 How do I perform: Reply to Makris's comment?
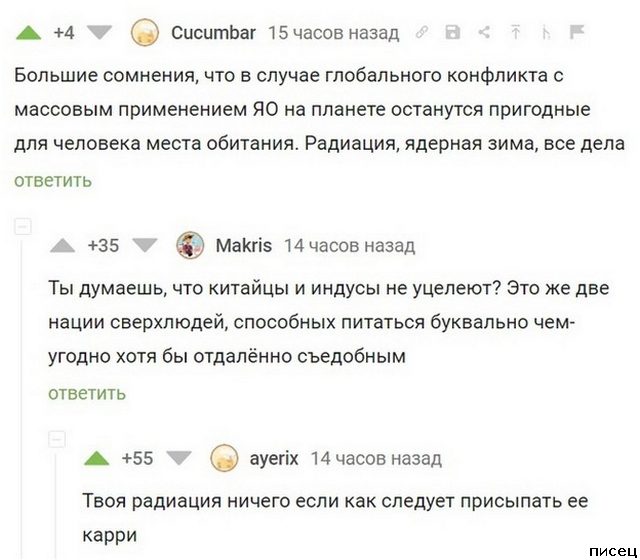pos(87,393)
